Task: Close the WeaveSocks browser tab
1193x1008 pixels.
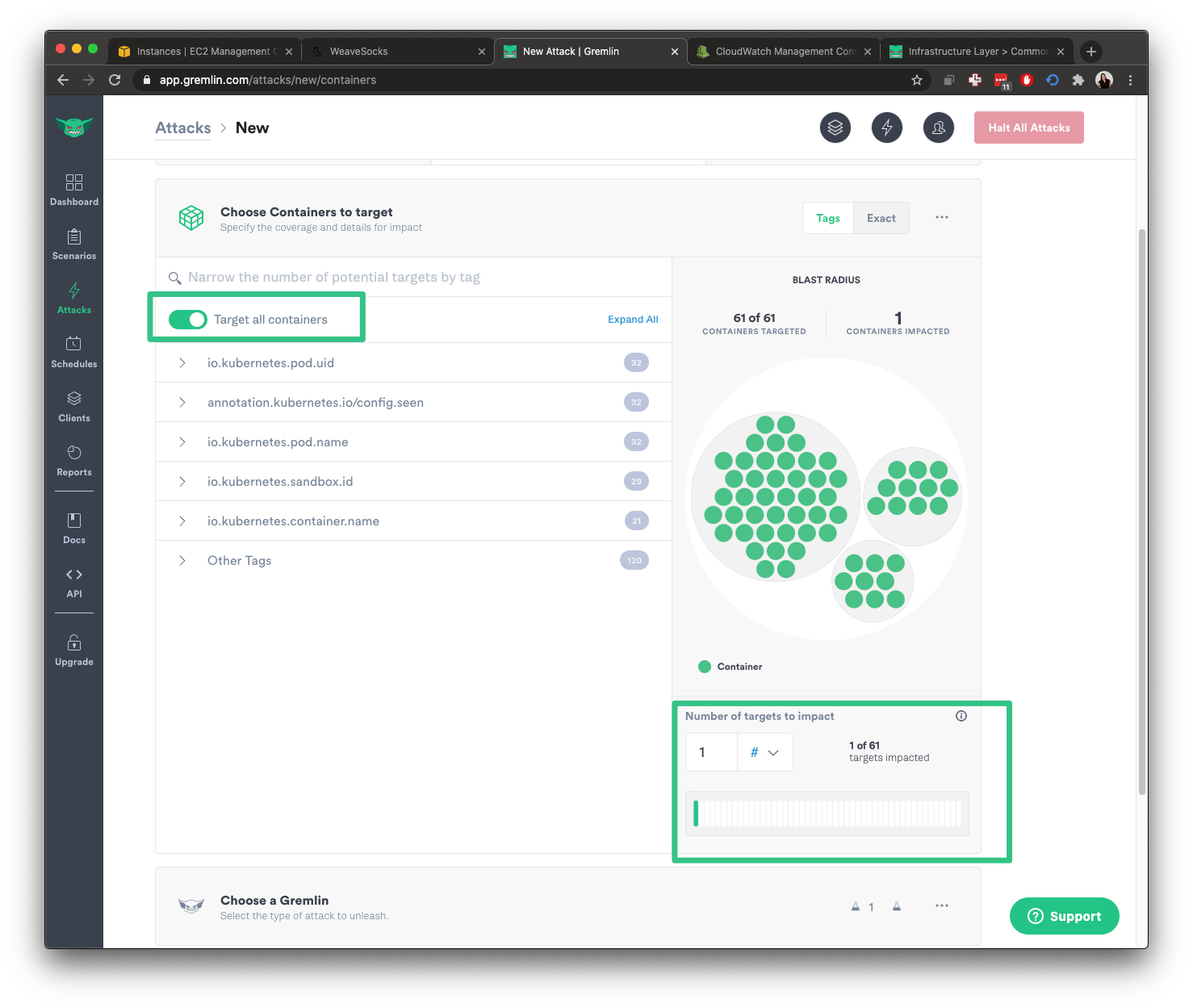Action: (482, 52)
